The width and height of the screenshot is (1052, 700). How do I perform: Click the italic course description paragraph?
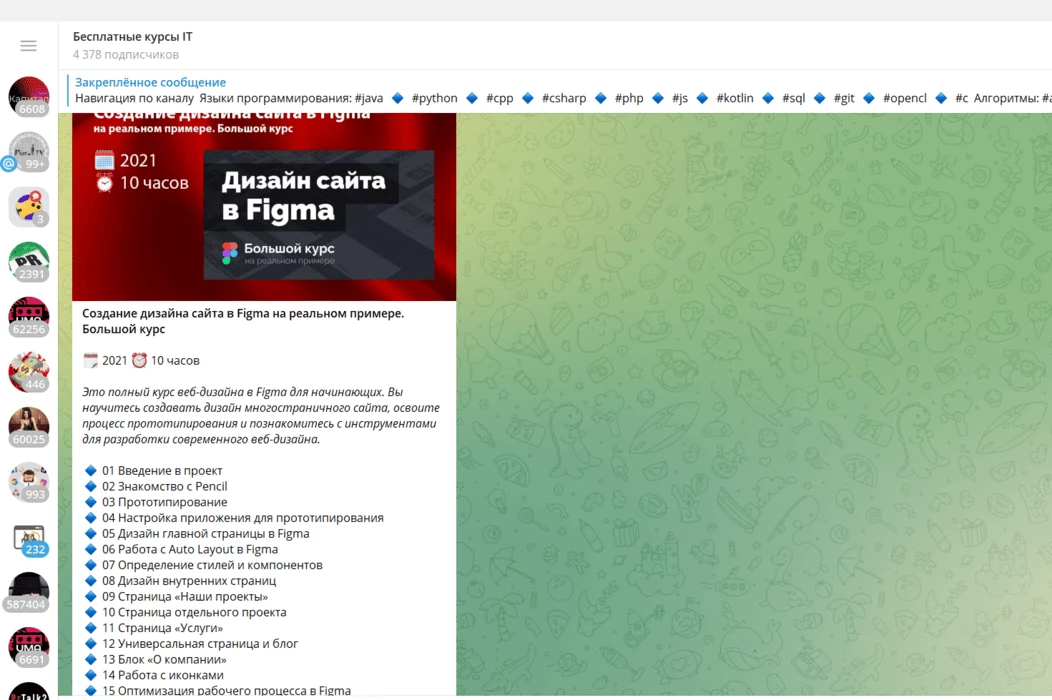click(261, 415)
